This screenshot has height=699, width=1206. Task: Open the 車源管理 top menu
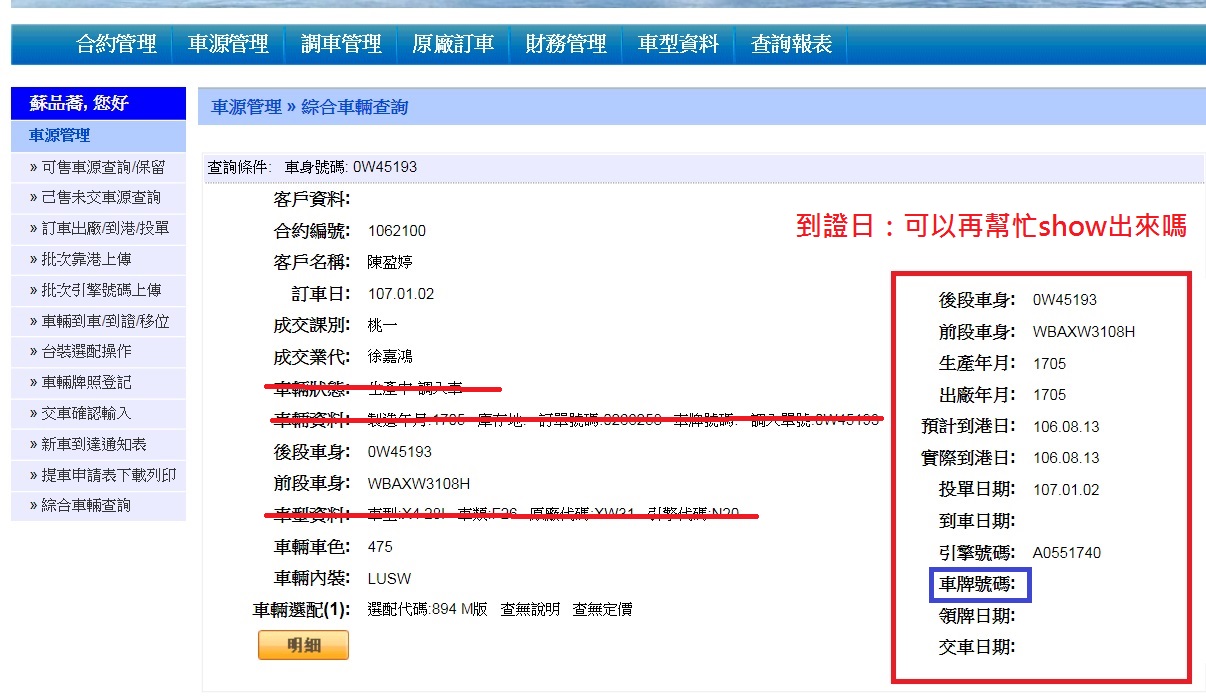229,44
